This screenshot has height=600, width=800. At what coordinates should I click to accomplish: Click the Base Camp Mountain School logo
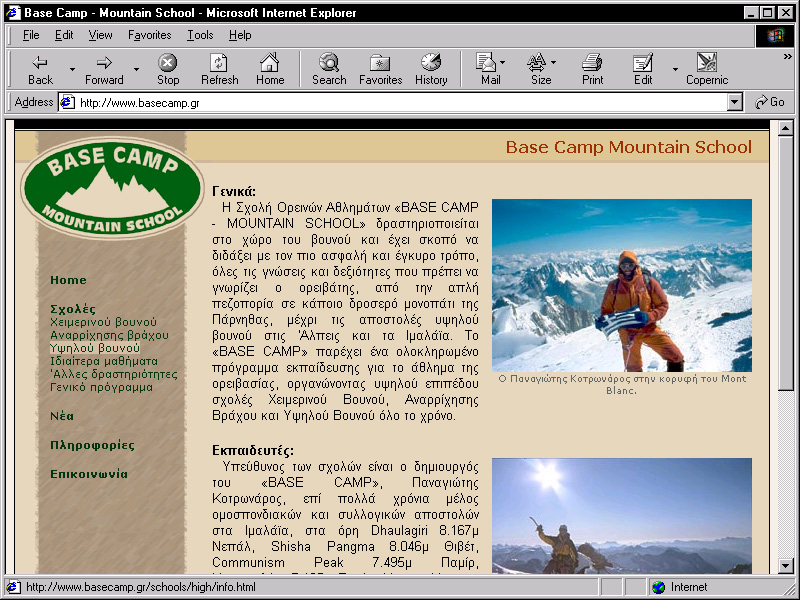click(x=112, y=187)
